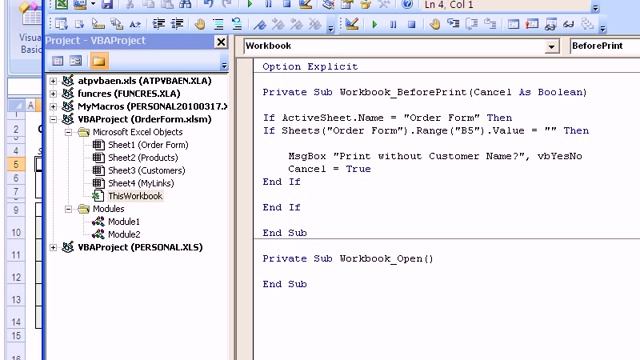
Task: Select ThisWorkbook in project tree
Action: pyautogui.click(x=135, y=196)
